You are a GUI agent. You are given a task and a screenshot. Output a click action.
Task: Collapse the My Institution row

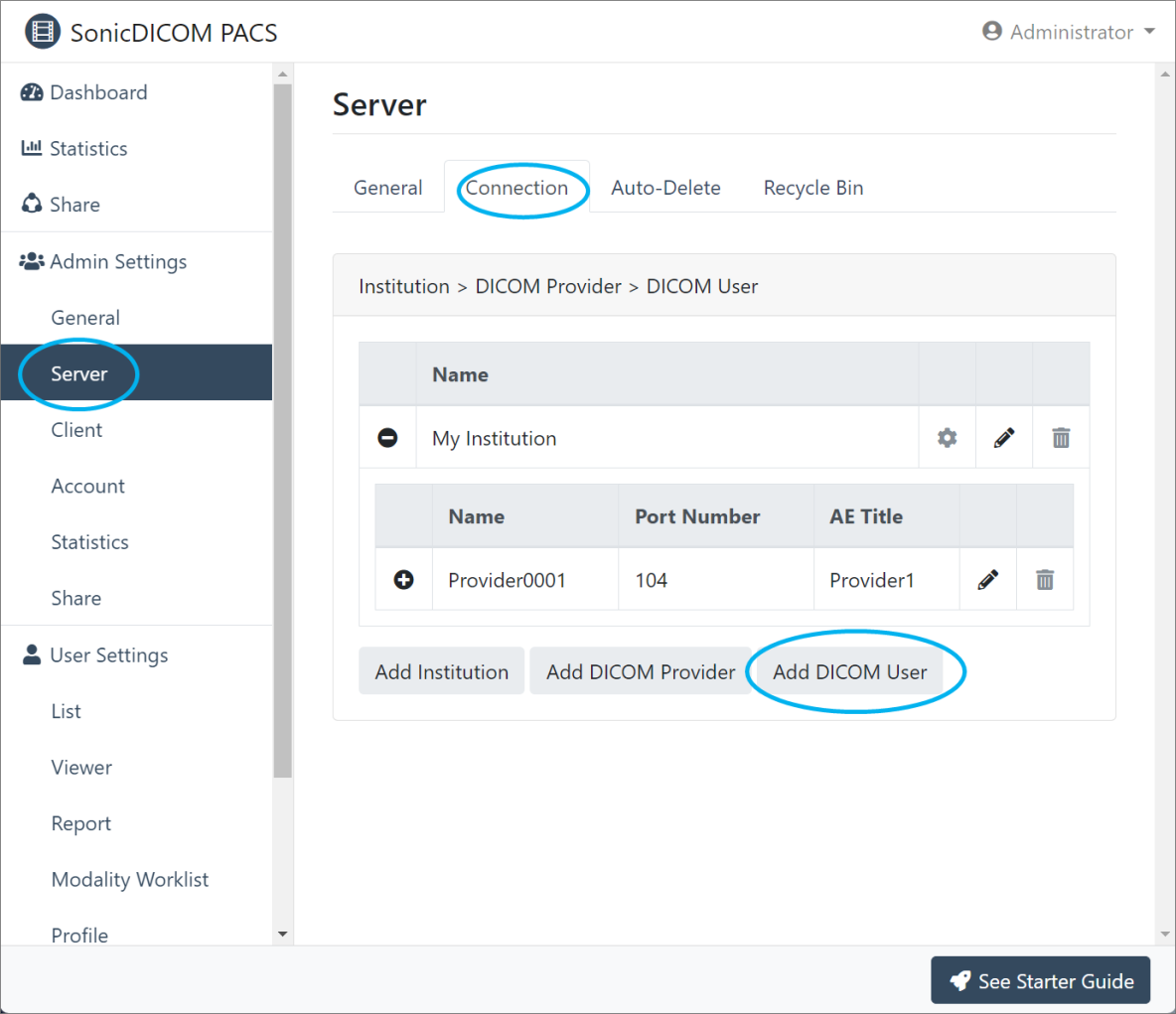point(387,437)
